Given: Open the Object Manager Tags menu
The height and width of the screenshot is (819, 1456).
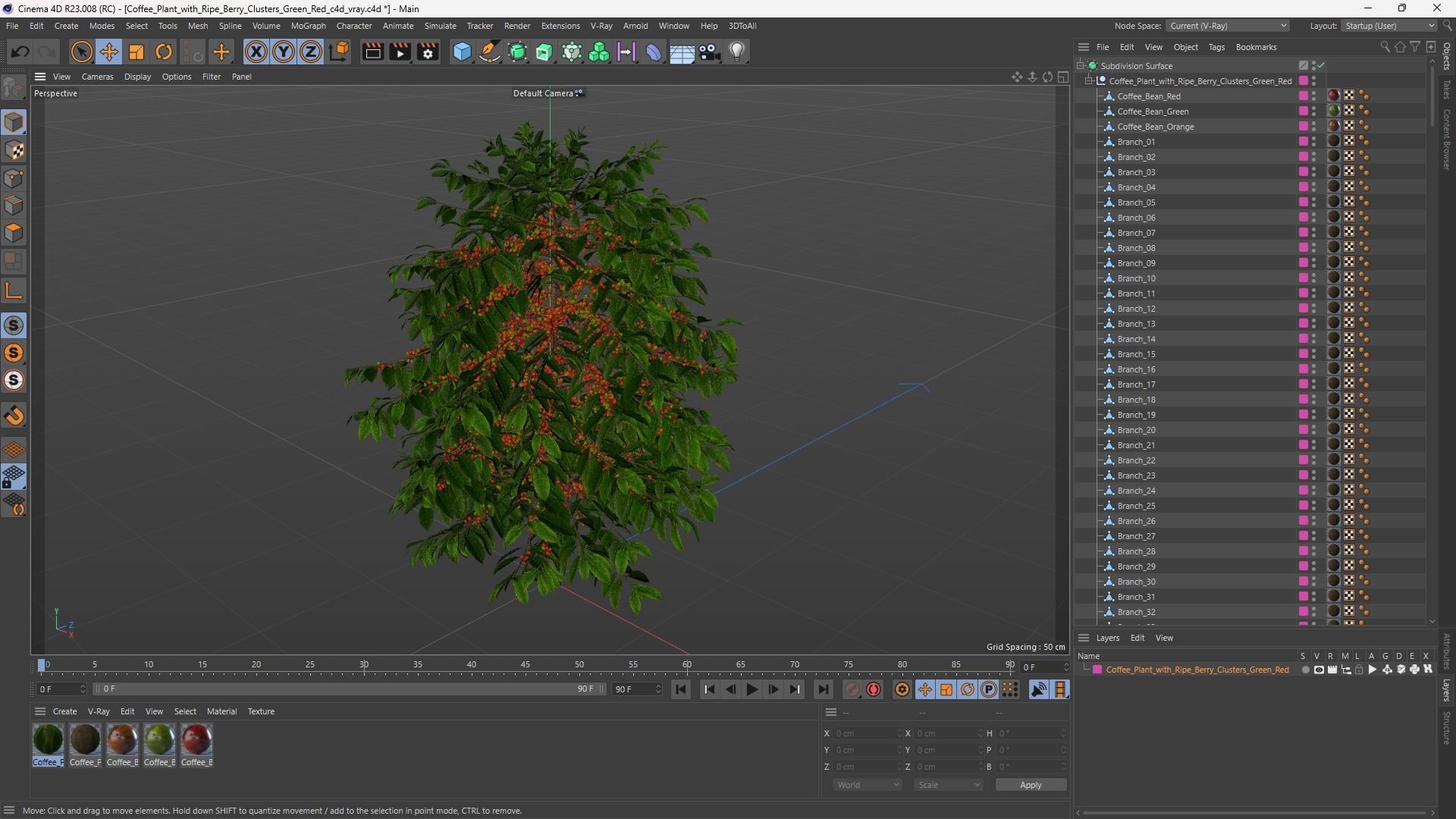Looking at the screenshot, I should tap(1216, 47).
